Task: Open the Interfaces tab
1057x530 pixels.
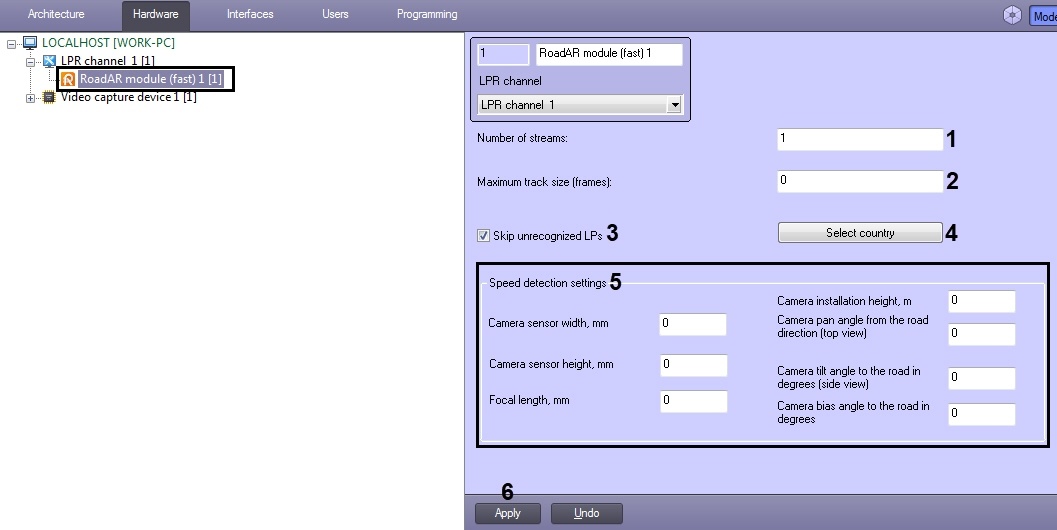Action: pyautogui.click(x=250, y=14)
